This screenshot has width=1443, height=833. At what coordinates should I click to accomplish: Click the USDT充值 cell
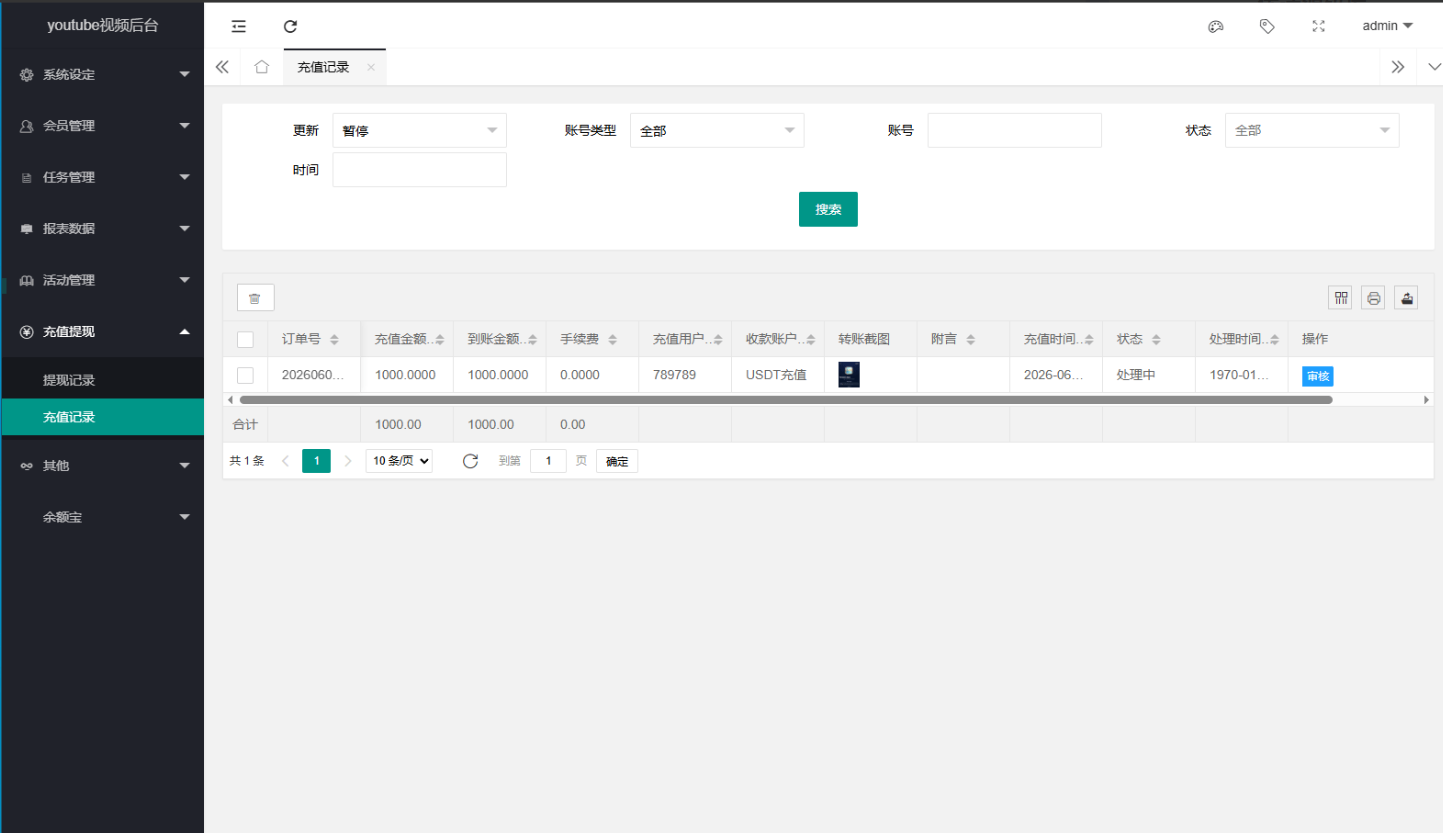coord(778,375)
